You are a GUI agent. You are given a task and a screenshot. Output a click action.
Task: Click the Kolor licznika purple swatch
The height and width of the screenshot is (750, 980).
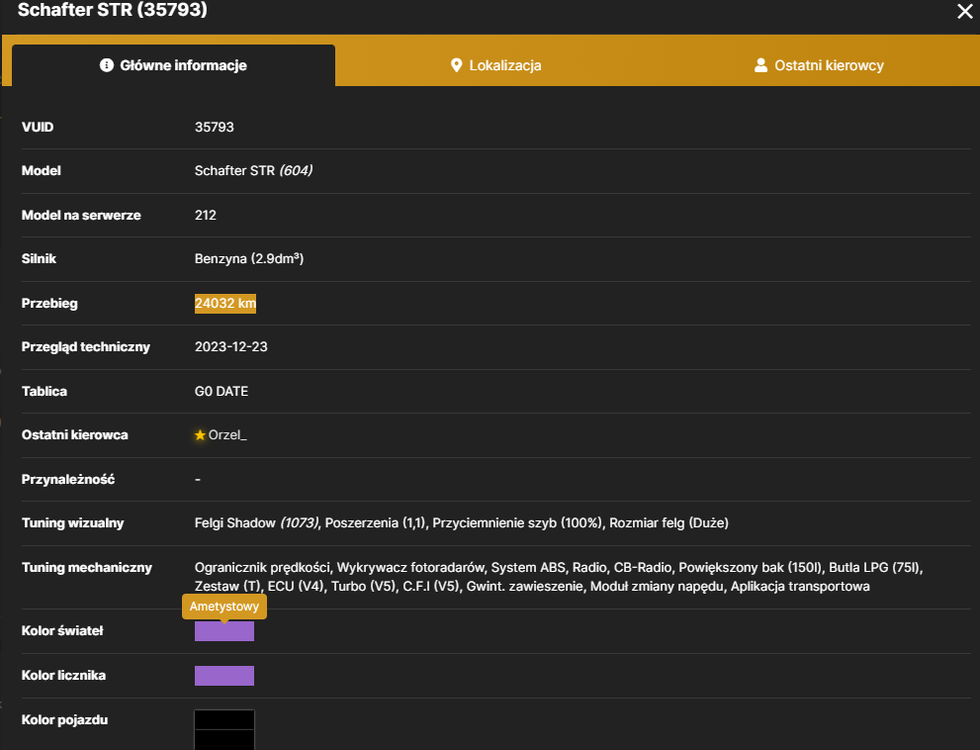click(x=224, y=676)
